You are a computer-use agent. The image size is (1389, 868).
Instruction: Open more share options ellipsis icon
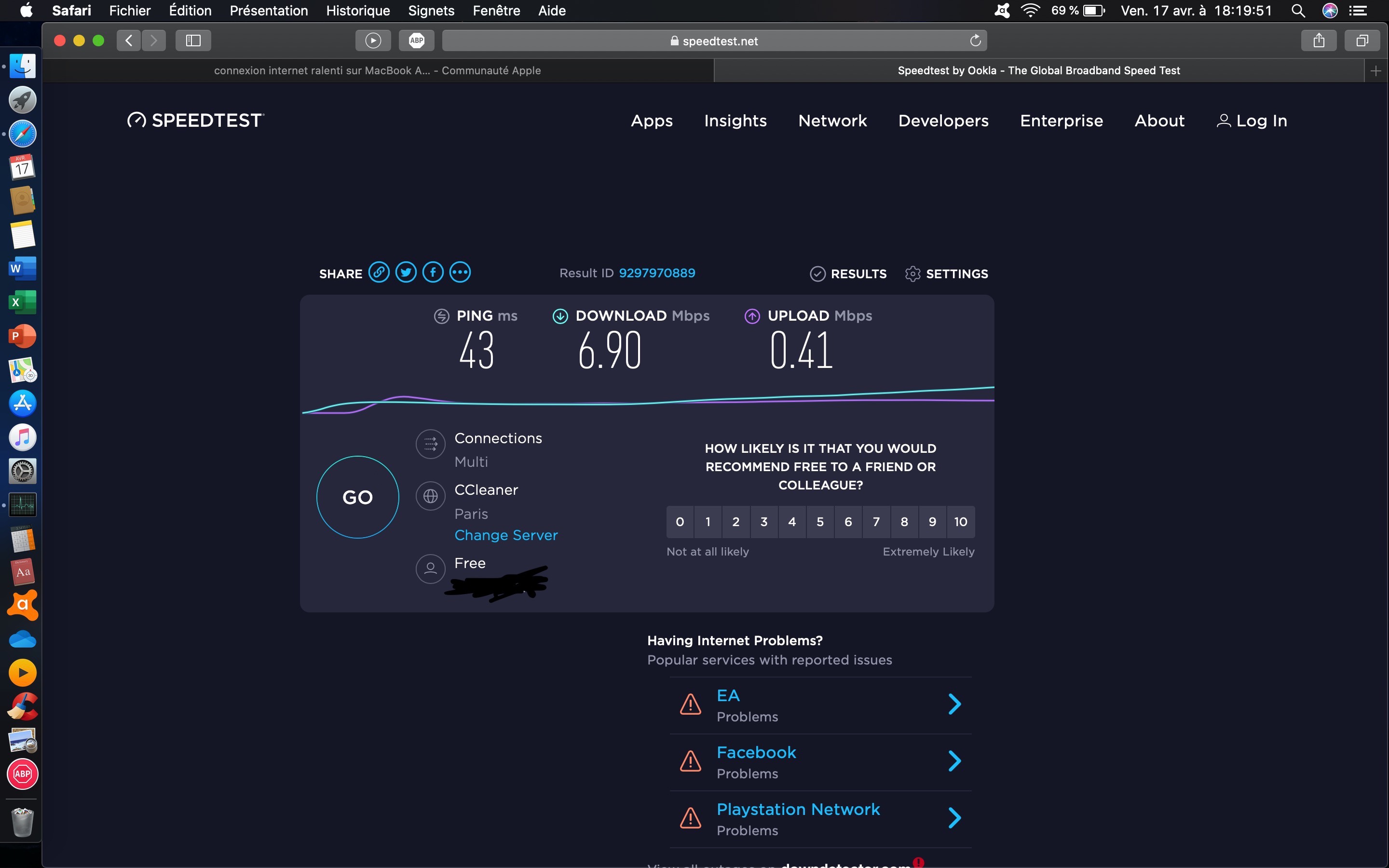click(x=460, y=272)
